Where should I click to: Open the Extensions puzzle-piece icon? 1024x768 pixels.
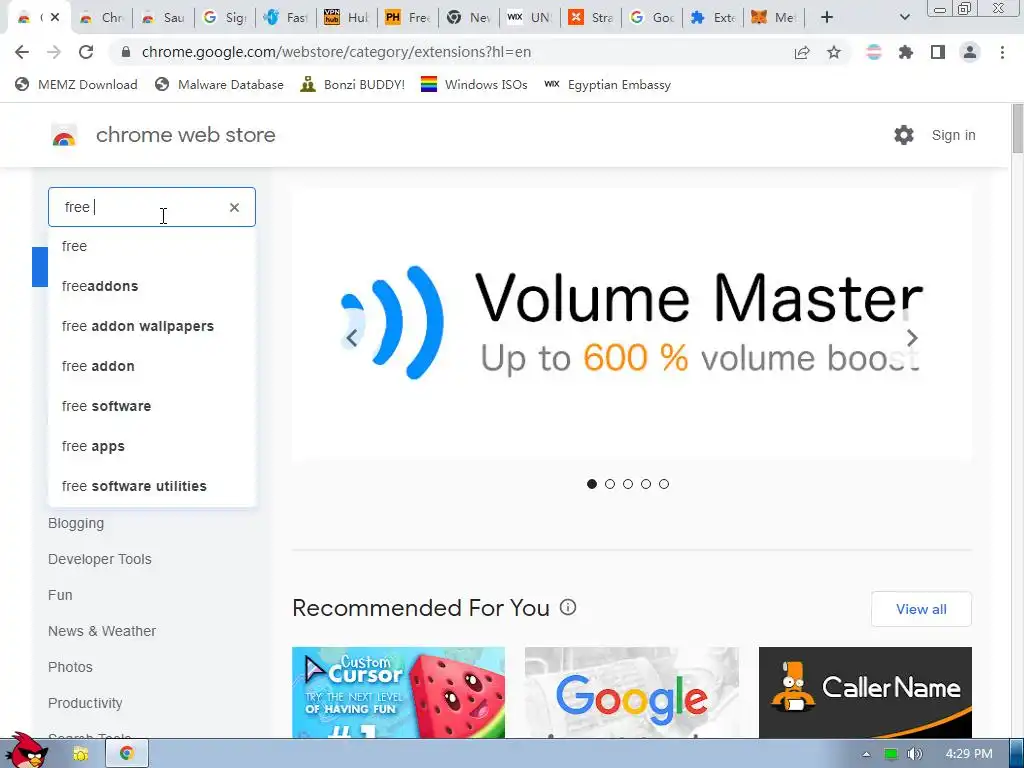(x=906, y=52)
